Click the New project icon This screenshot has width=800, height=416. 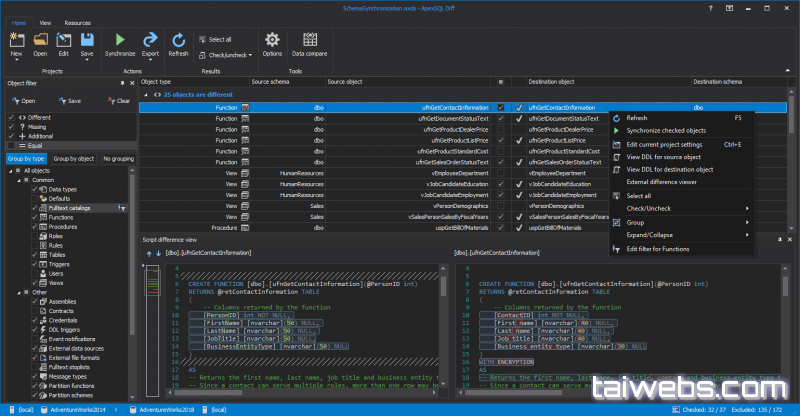15,40
